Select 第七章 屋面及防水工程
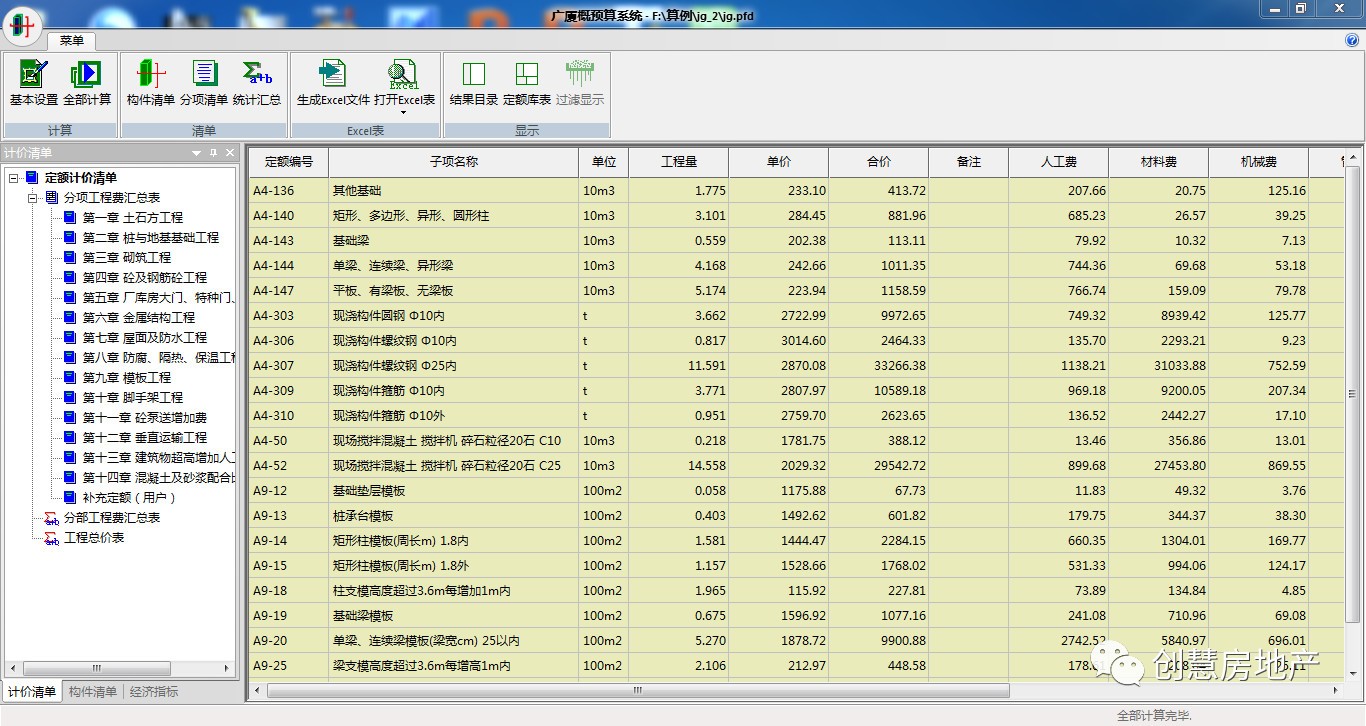1366x726 pixels. point(144,338)
